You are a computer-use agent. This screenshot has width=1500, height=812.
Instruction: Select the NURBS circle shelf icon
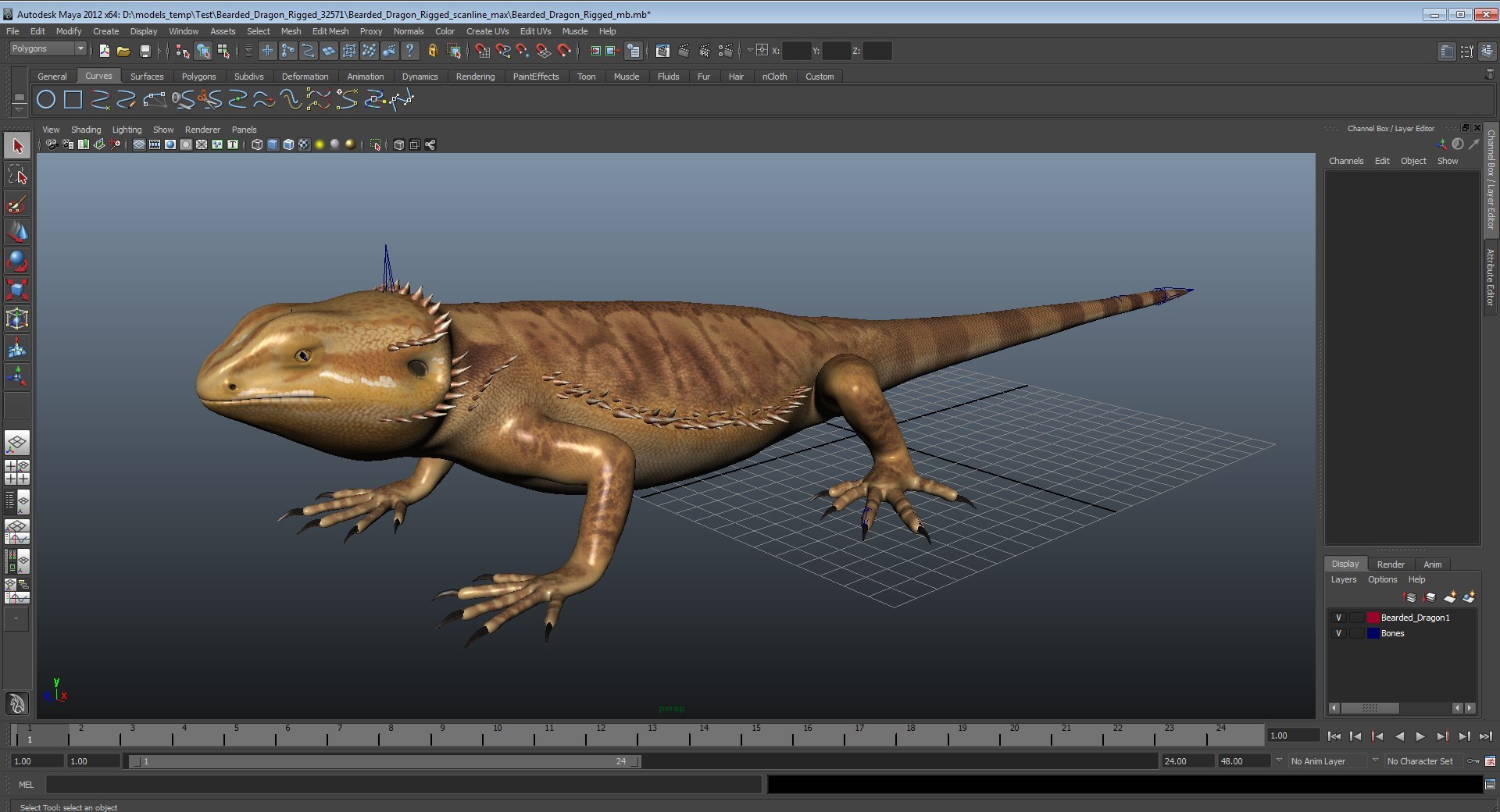tap(47, 99)
